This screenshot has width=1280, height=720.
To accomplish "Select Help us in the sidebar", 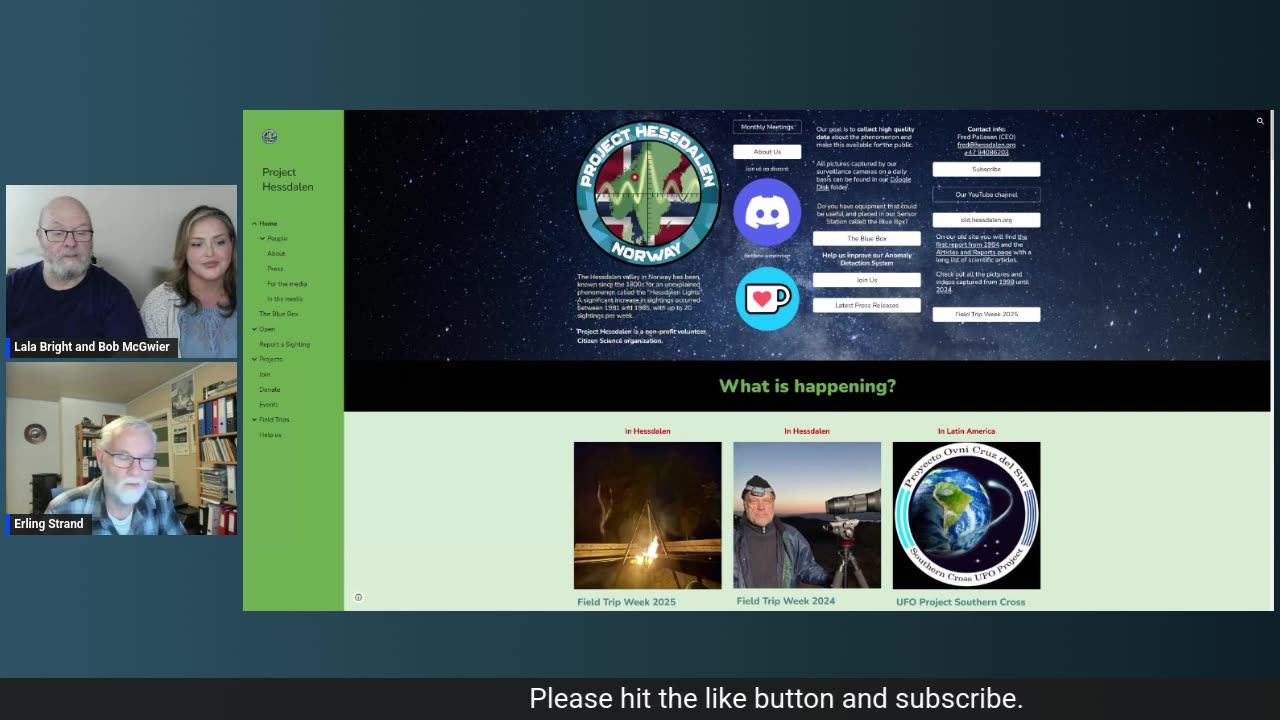I will click(270, 435).
